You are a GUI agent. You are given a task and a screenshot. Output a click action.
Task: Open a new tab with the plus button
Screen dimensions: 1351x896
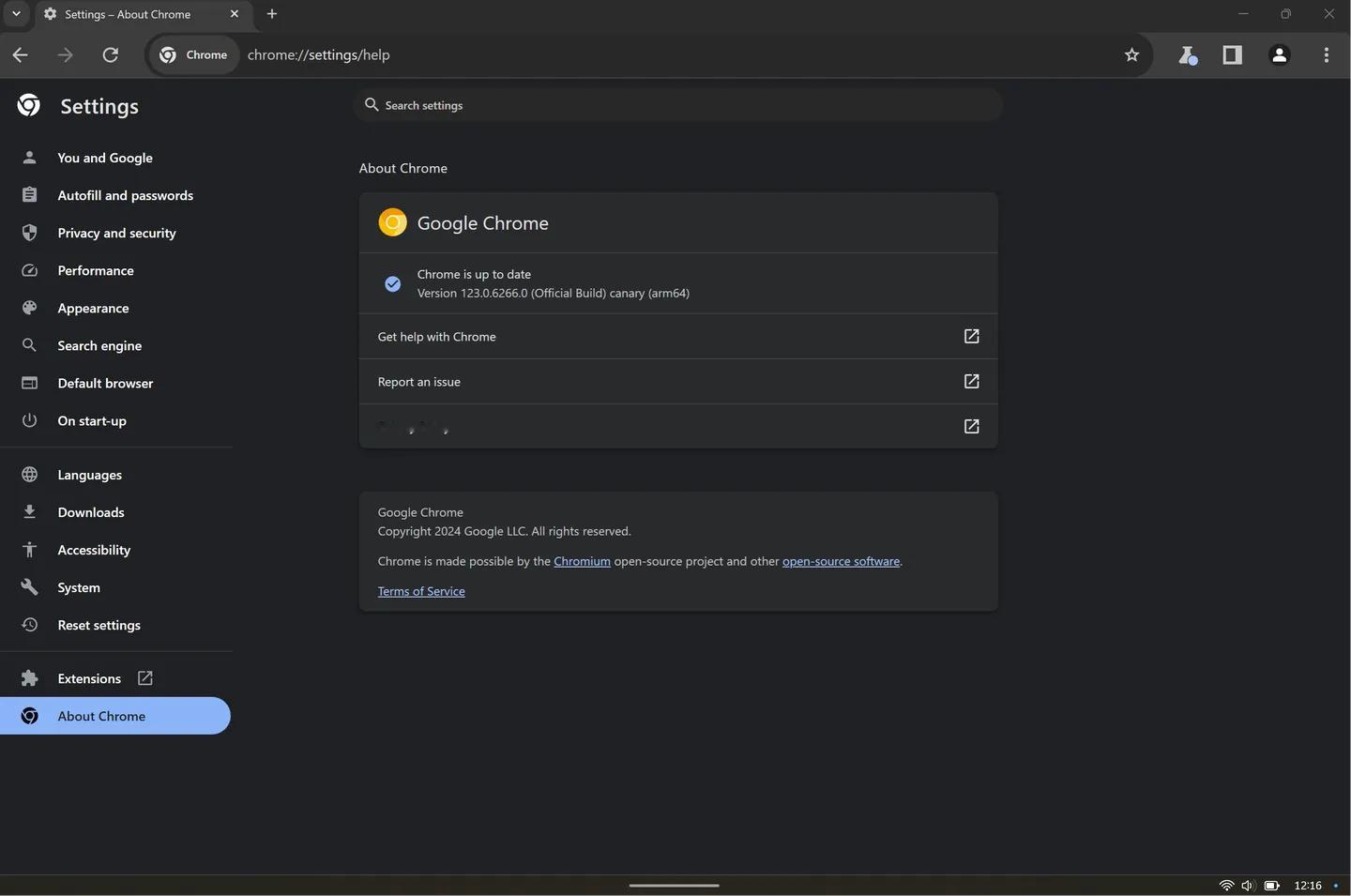click(272, 14)
